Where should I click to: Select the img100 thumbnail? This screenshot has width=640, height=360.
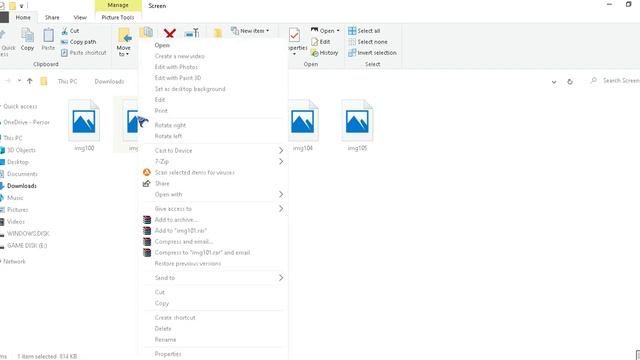(84, 125)
